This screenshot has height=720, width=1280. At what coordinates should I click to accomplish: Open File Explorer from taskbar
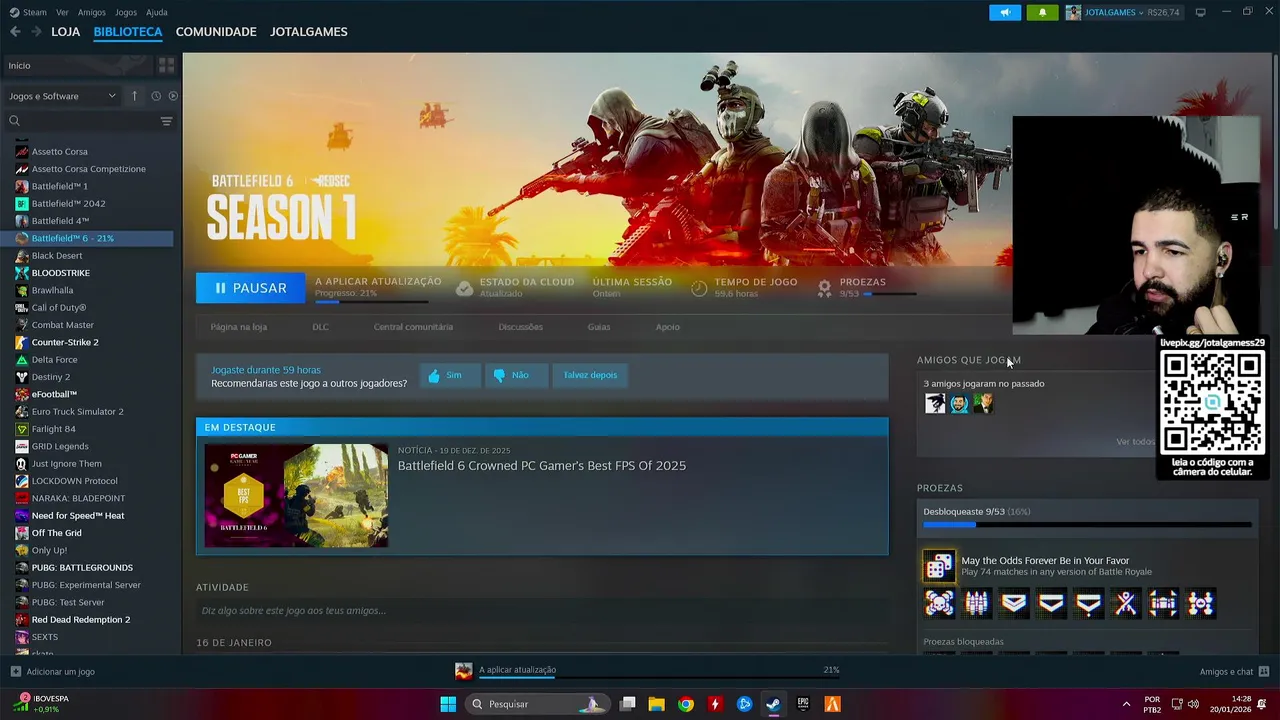[657, 704]
